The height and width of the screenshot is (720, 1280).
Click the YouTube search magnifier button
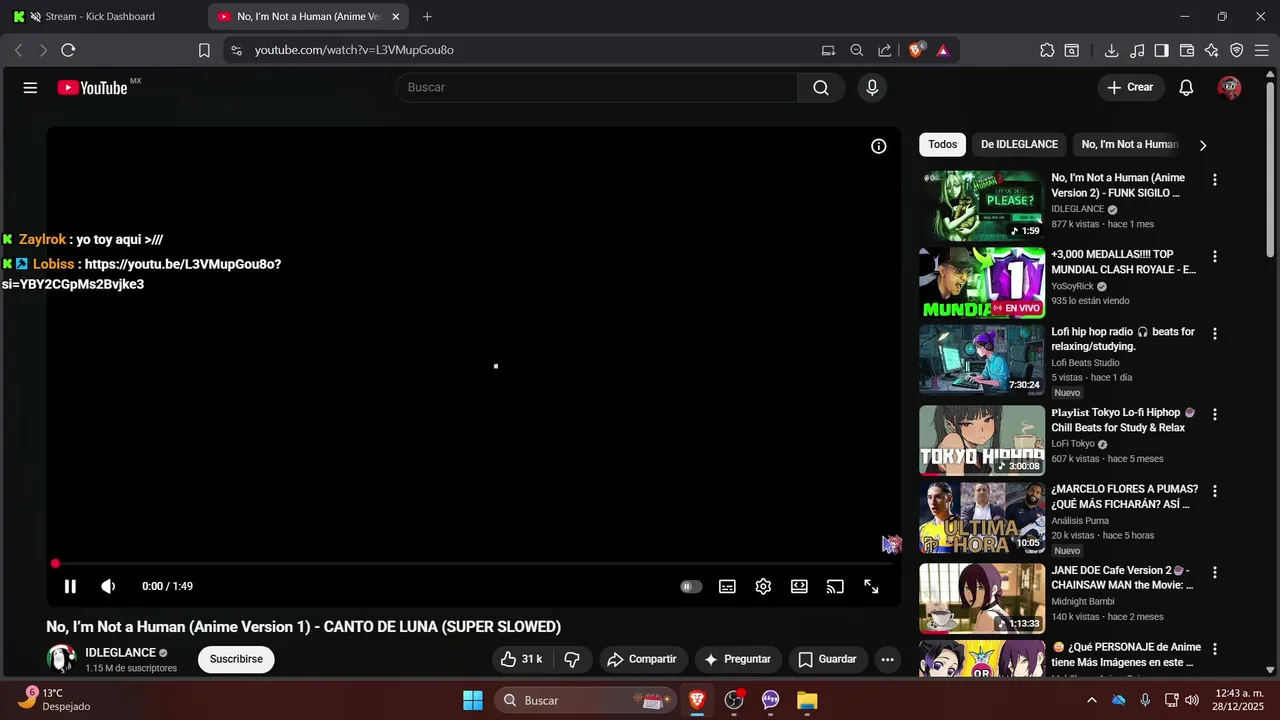(x=821, y=88)
